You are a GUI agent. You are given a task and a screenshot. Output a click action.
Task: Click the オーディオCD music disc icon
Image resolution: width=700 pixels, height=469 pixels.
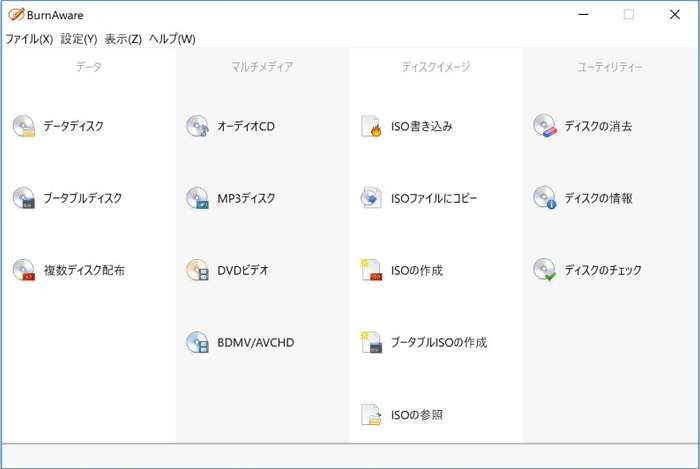197,126
